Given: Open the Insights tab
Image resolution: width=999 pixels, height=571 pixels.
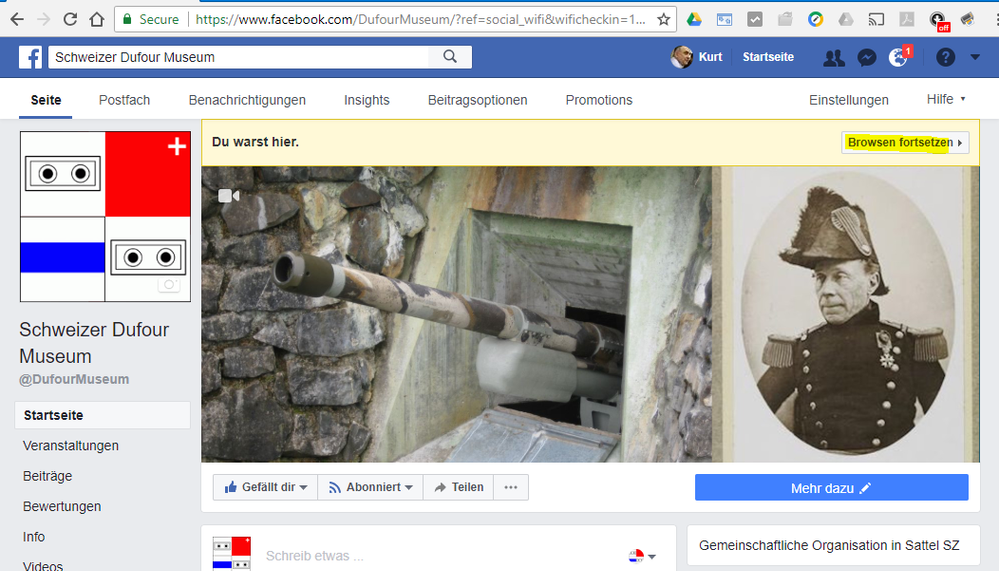Looking at the screenshot, I should coord(366,100).
